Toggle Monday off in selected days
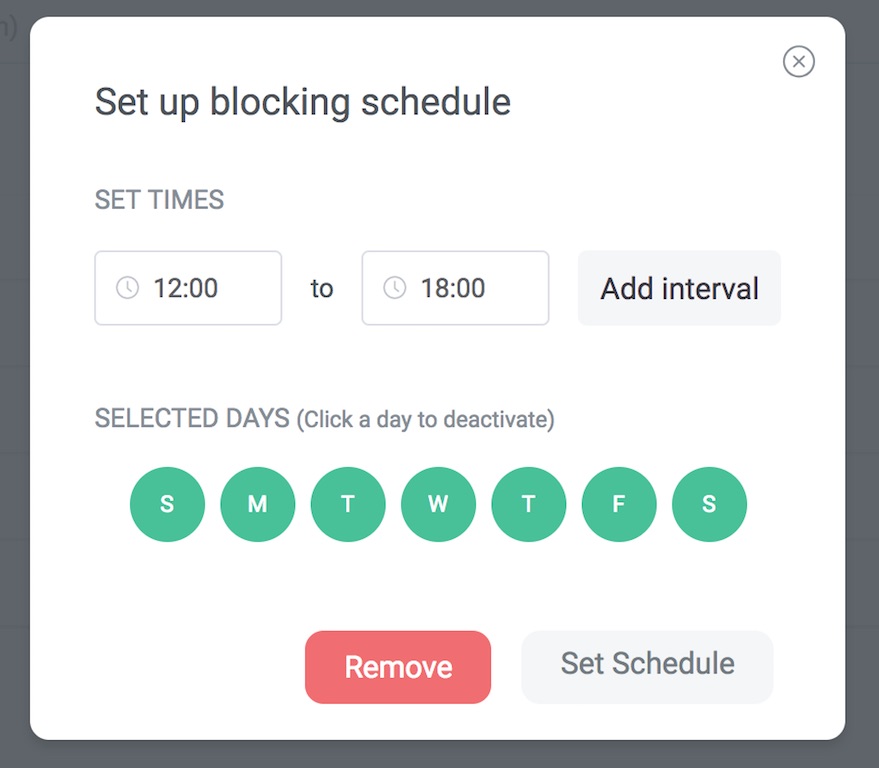This screenshot has width=879, height=768. (x=258, y=504)
